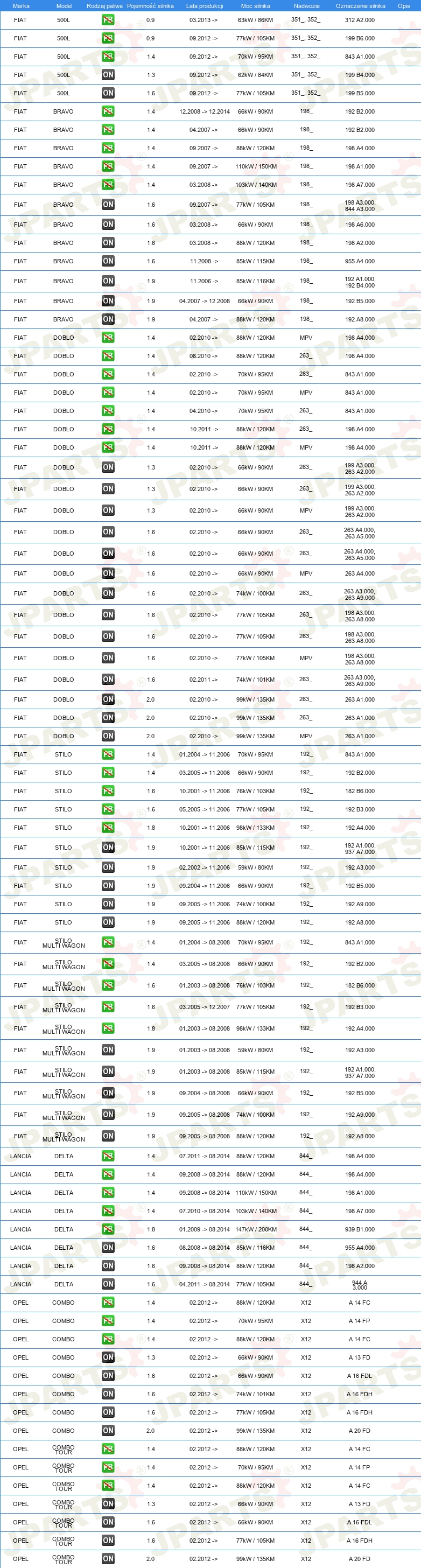Click the PB icon in the Delta 939 B1.000 row
Screen dimensions: 421x1568
(x=108, y=1229)
